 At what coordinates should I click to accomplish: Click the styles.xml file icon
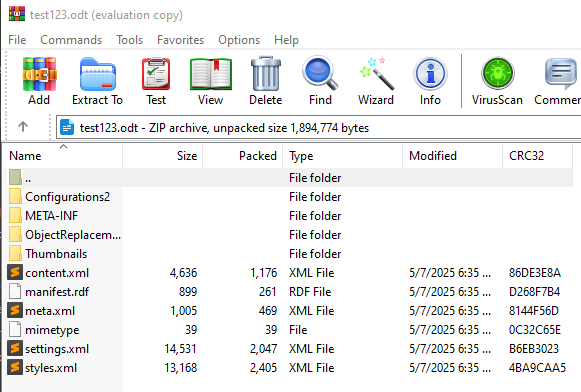coord(15,368)
